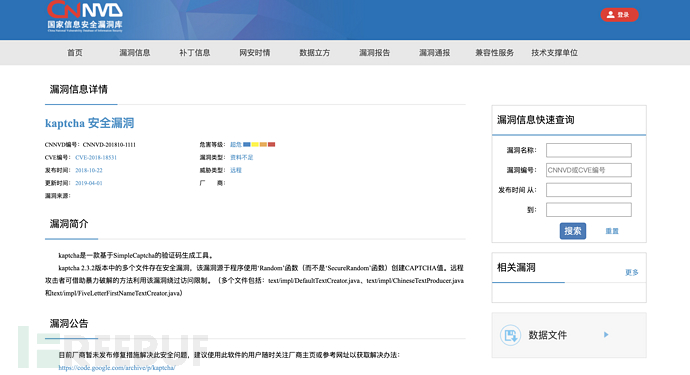Open CVE-2018-18531 link

[96, 158]
